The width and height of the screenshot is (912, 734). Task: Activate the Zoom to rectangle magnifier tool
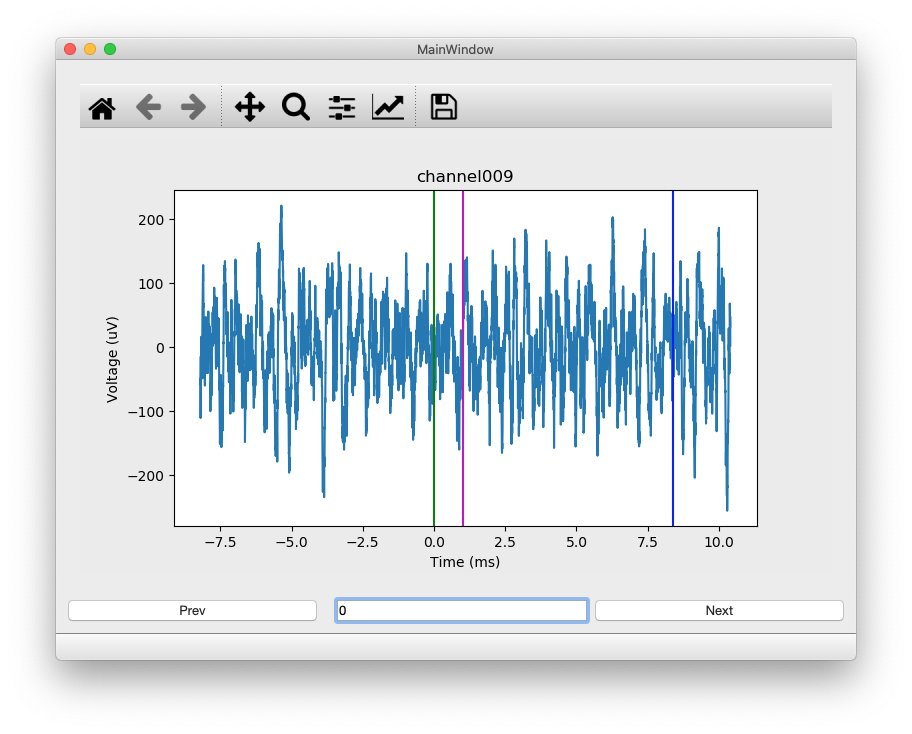click(295, 107)
